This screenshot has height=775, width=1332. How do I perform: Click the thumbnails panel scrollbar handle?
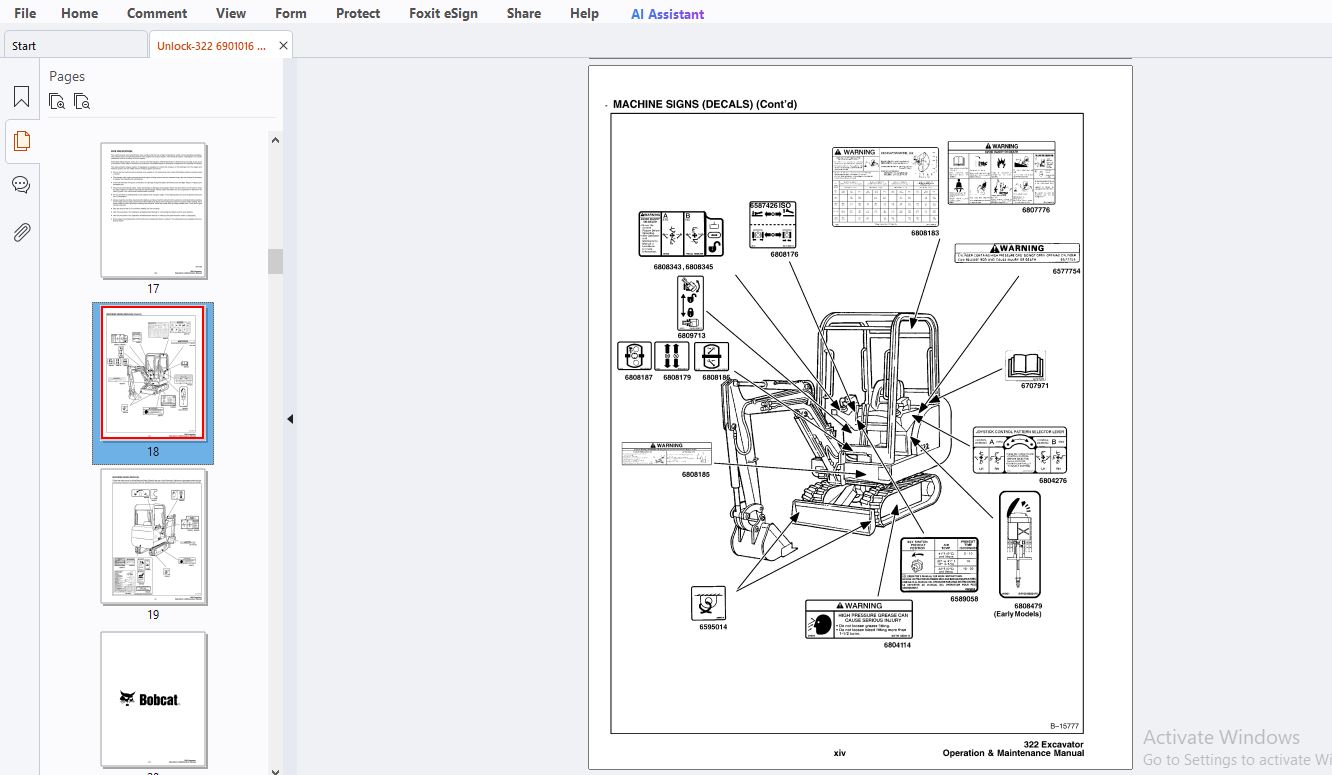tap(275, 261)
